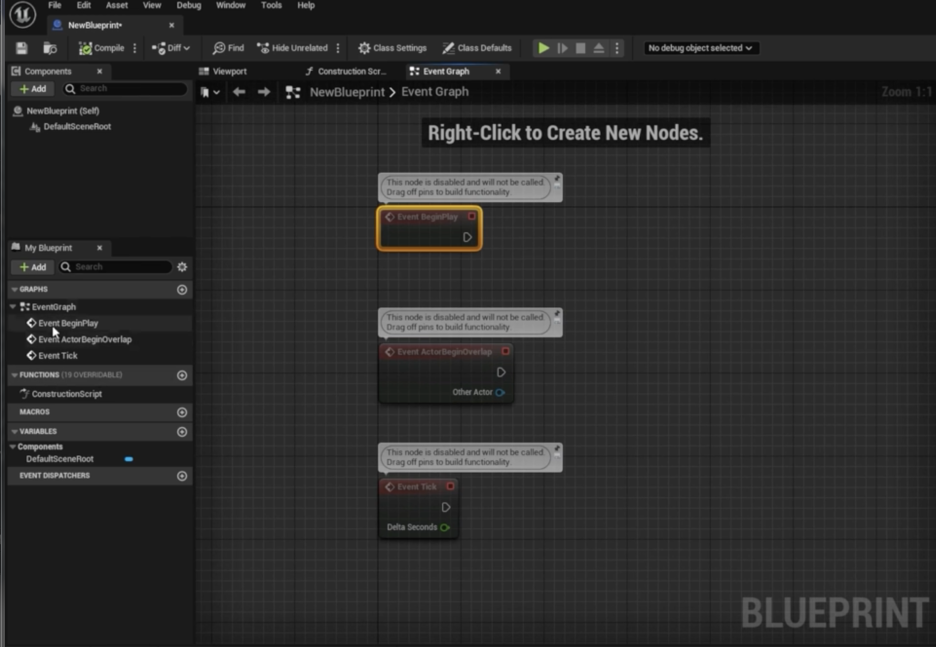Image resolution: width=936 pixels, height=647 pixels.
Task: Open Class Settings
Action: pos(392,48)
